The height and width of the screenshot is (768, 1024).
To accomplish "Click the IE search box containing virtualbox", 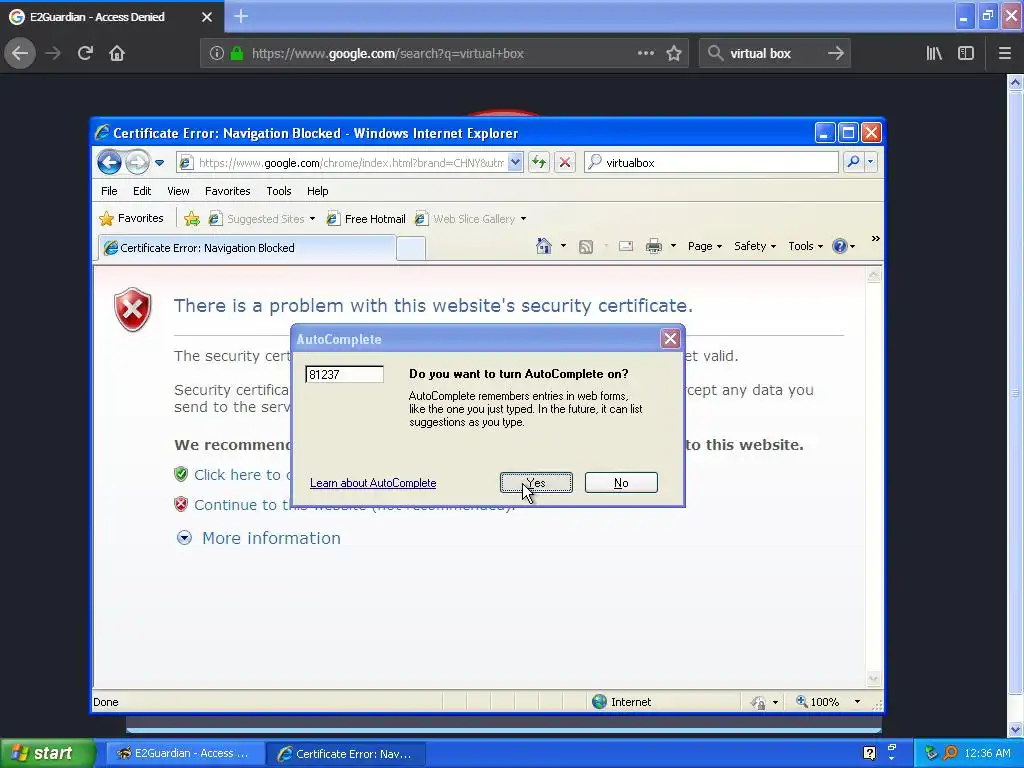I will click(x=712, y=163).
